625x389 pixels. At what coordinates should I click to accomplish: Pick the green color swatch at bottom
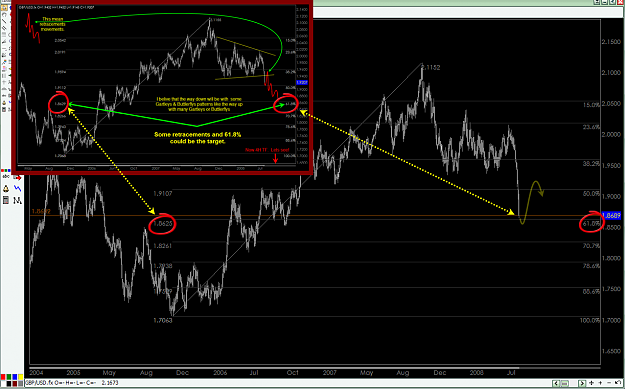(9, 377)
